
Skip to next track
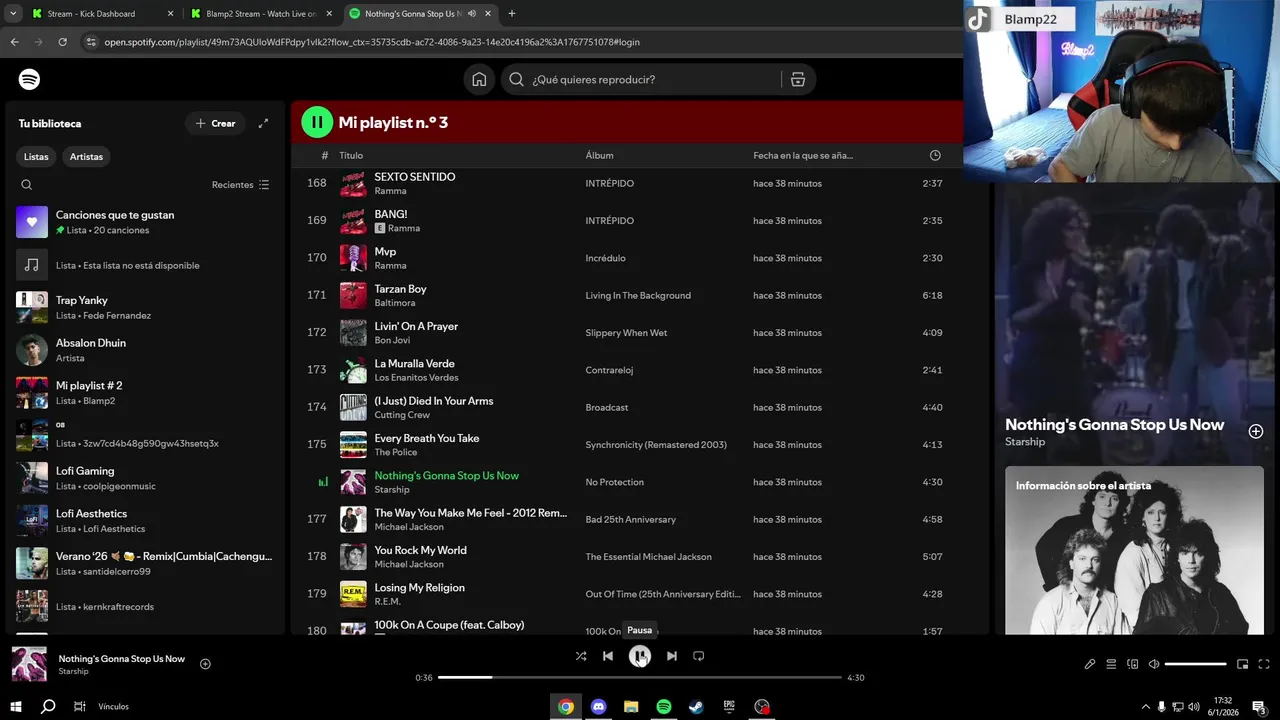pyautogui.click(x=672, y=656)
